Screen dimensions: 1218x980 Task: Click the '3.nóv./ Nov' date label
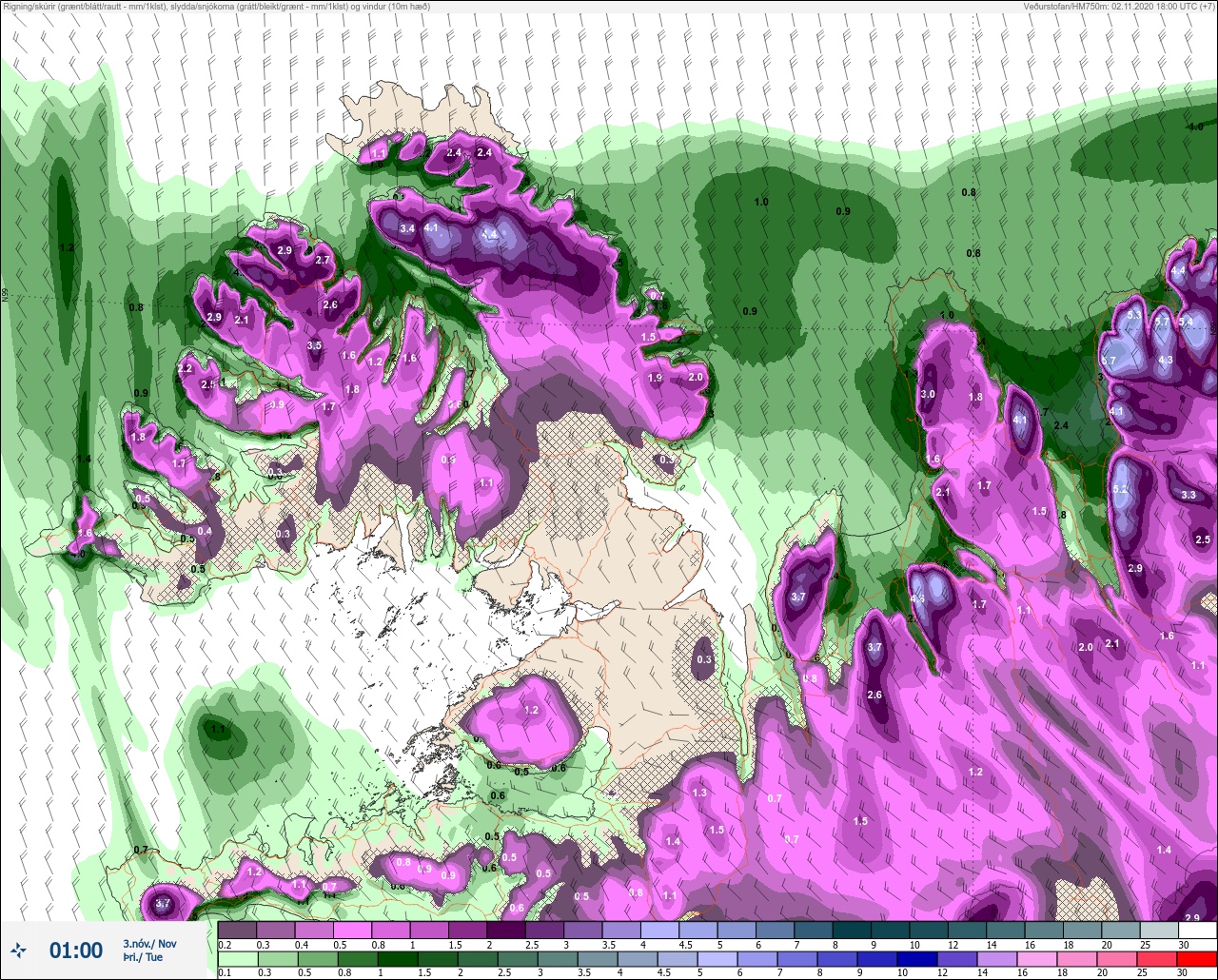149,944
